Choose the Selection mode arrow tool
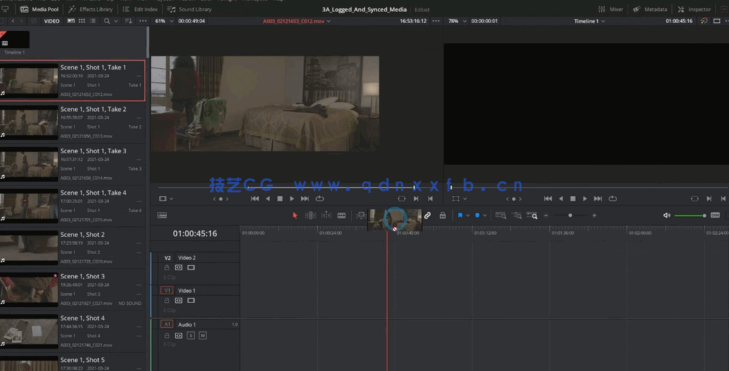Image resolution: width=729 pixels, height=371 pixels. point(294,215)
